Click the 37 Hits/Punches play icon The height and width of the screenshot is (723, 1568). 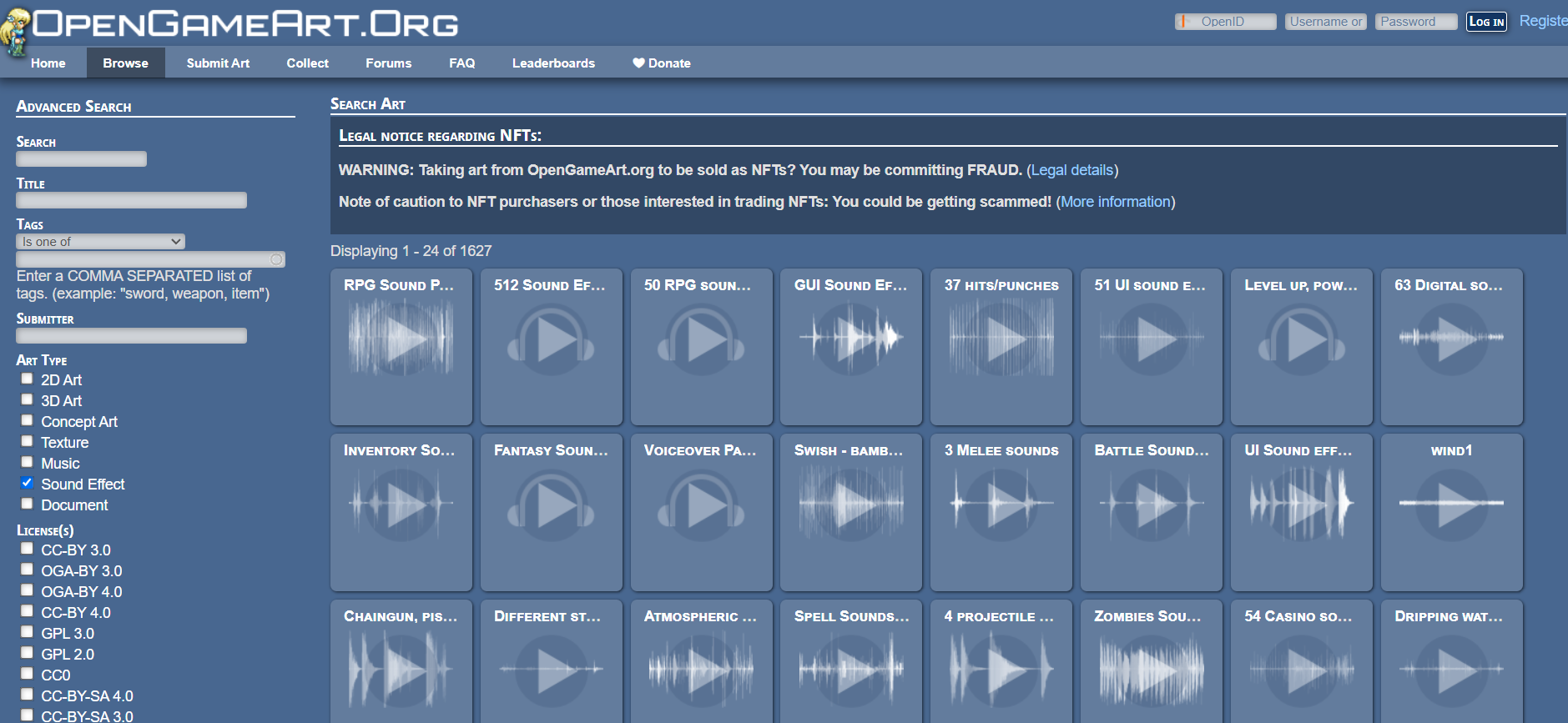(x=1001, y=339)
